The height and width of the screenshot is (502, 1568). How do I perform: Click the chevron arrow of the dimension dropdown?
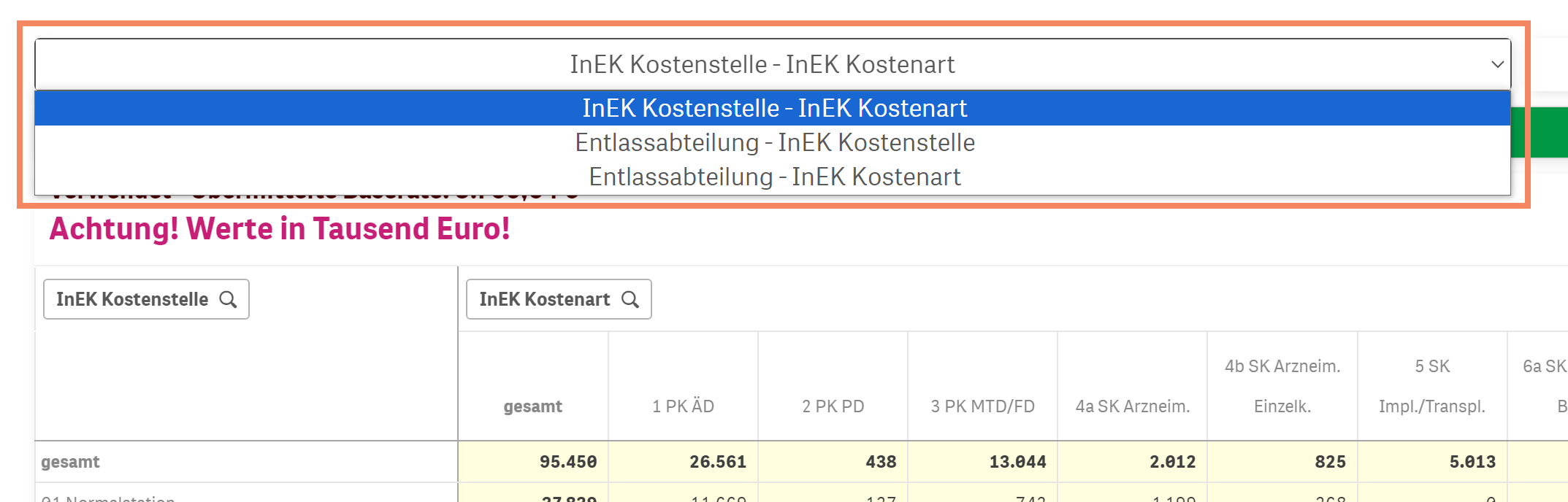[1497, 64]
